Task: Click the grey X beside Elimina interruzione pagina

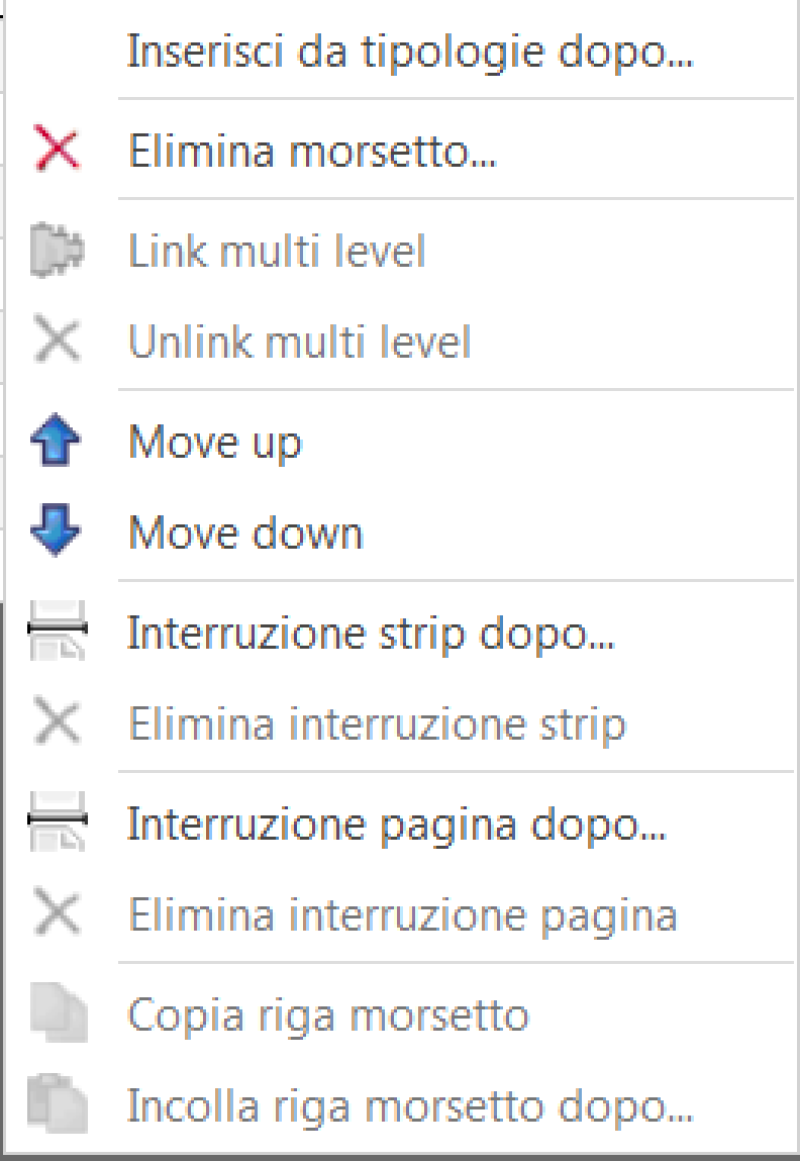Action: [x=57, y=914]
